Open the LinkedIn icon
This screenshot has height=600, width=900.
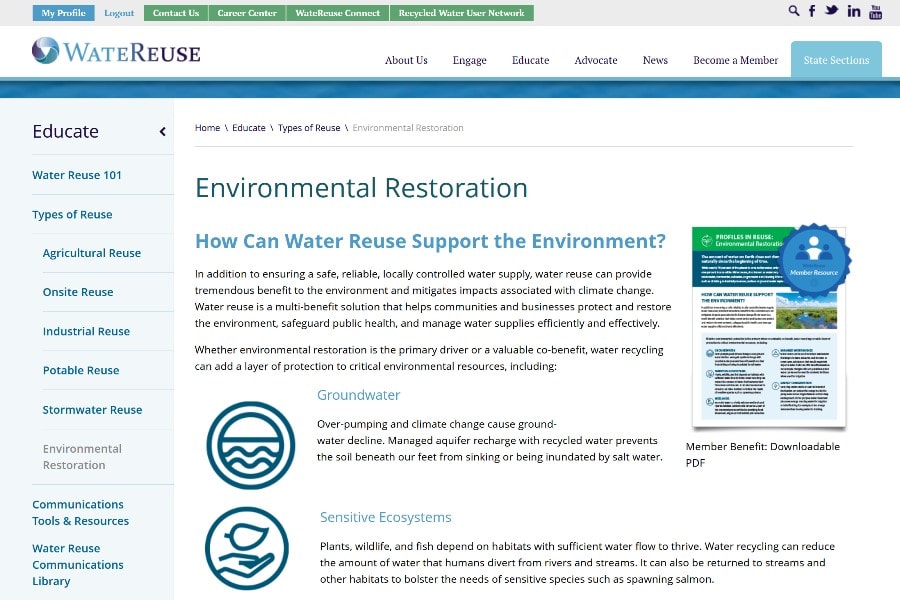[853, 11]
